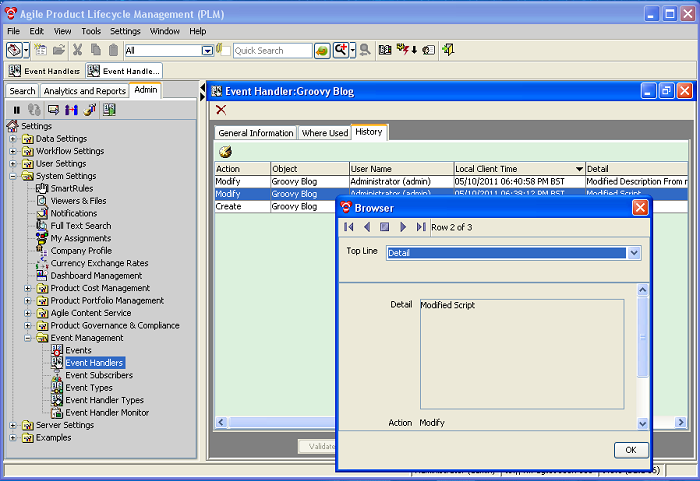Expand the Workflow Settings tree node

14,151
